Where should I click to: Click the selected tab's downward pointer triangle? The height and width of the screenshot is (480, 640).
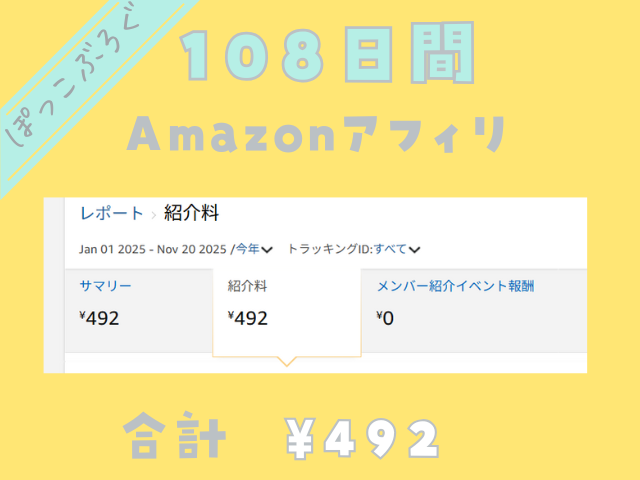(286, 362)
